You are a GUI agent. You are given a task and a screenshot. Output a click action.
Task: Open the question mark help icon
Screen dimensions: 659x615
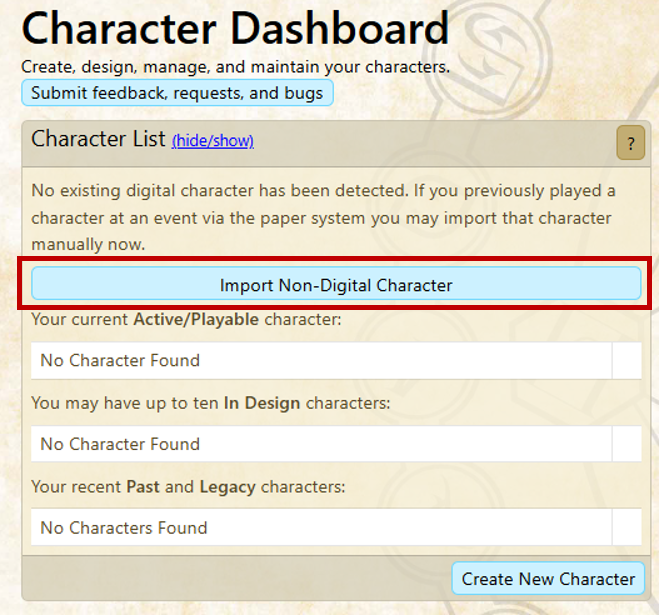click(629, 144)
